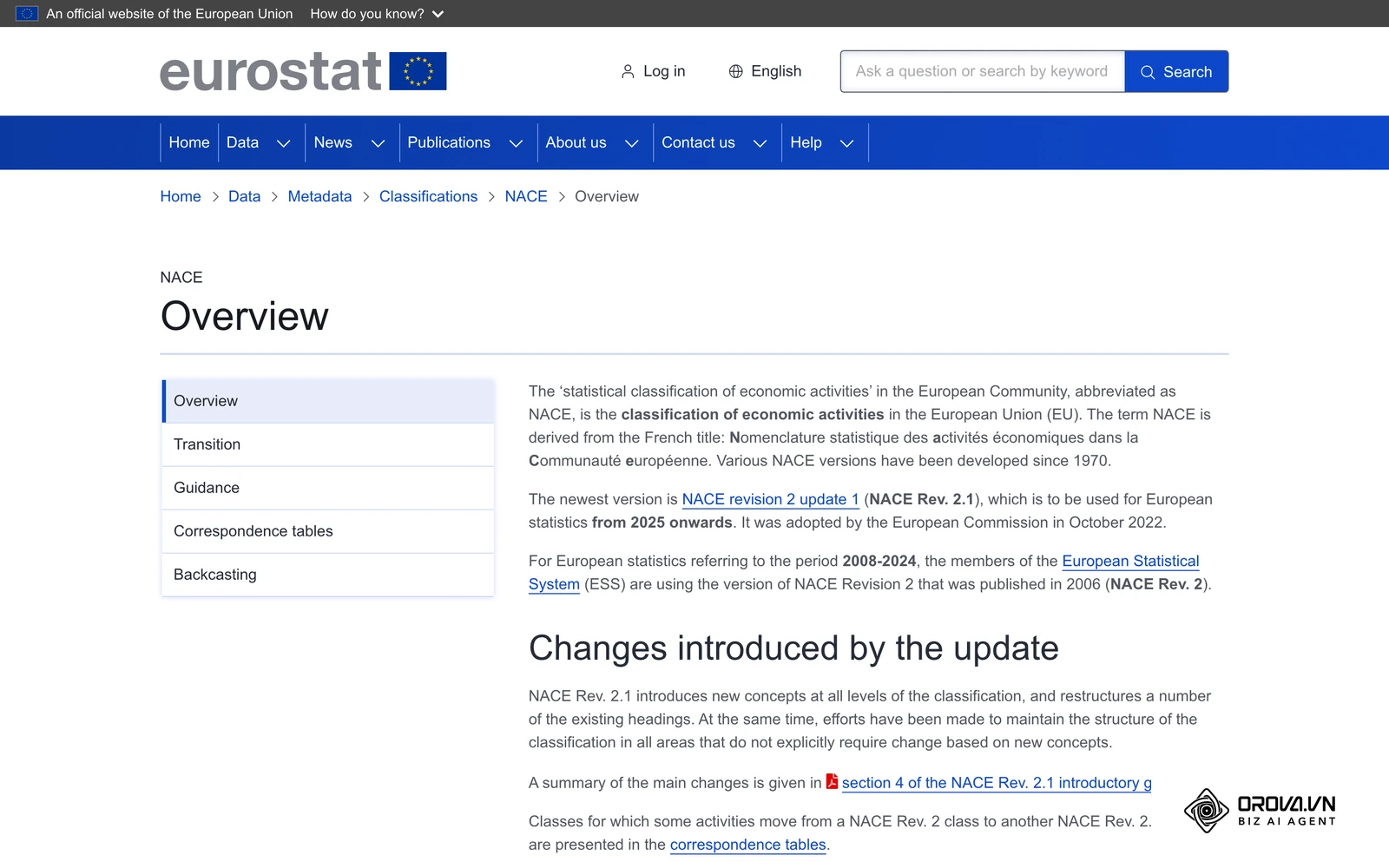Open the Data menu item
1389x868 pixels.
point(242,142)
